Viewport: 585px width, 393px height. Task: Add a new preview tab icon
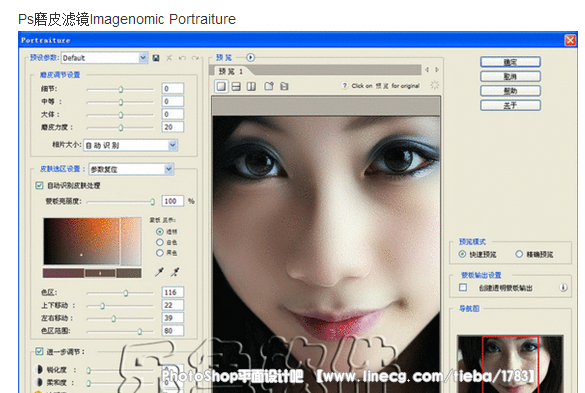click(x=269, y=86)
